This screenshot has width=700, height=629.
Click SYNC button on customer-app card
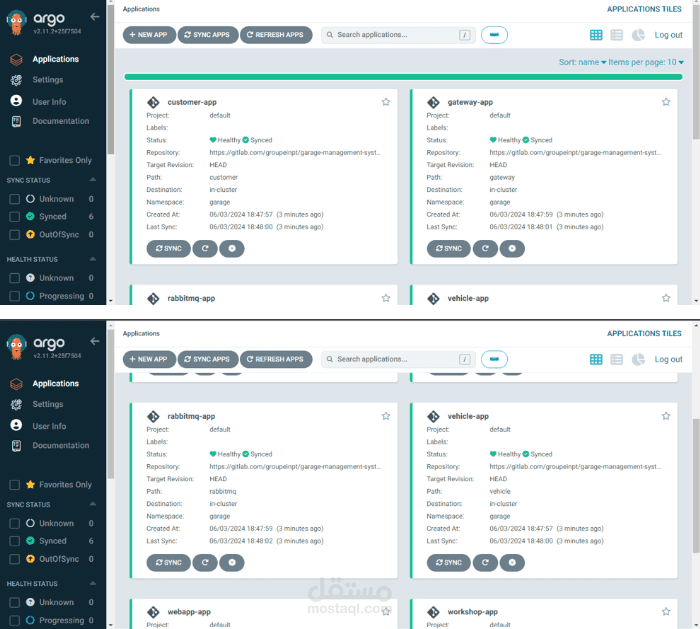point(168,249)
